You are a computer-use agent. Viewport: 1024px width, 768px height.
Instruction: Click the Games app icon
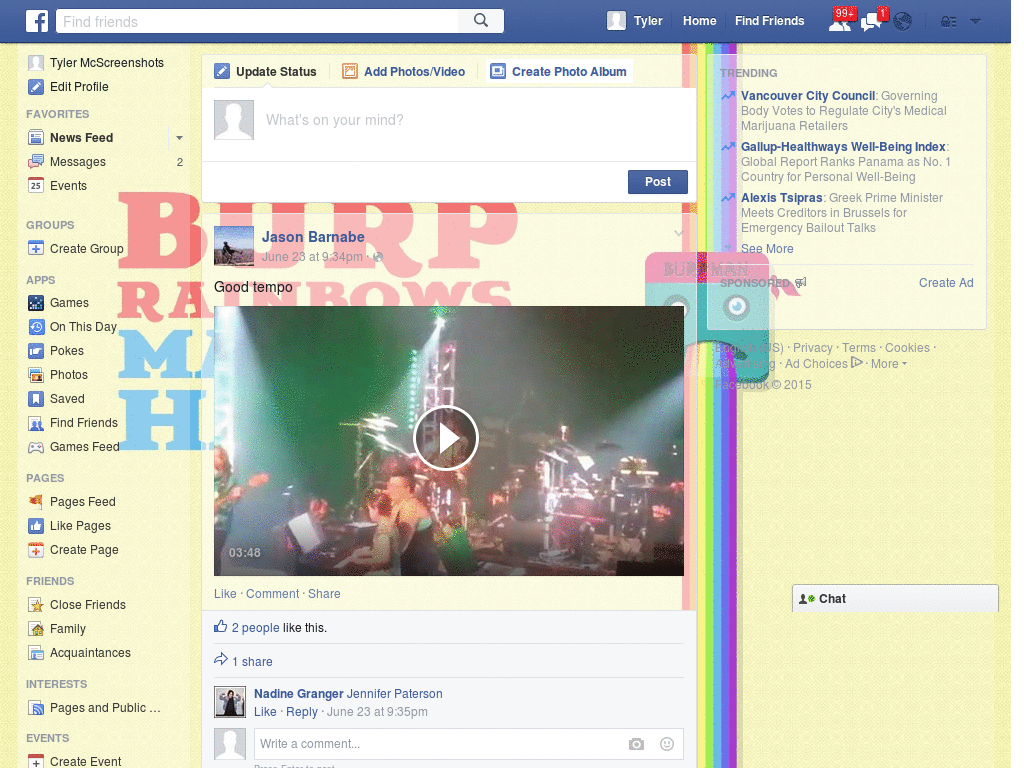[x=36, y=303]
